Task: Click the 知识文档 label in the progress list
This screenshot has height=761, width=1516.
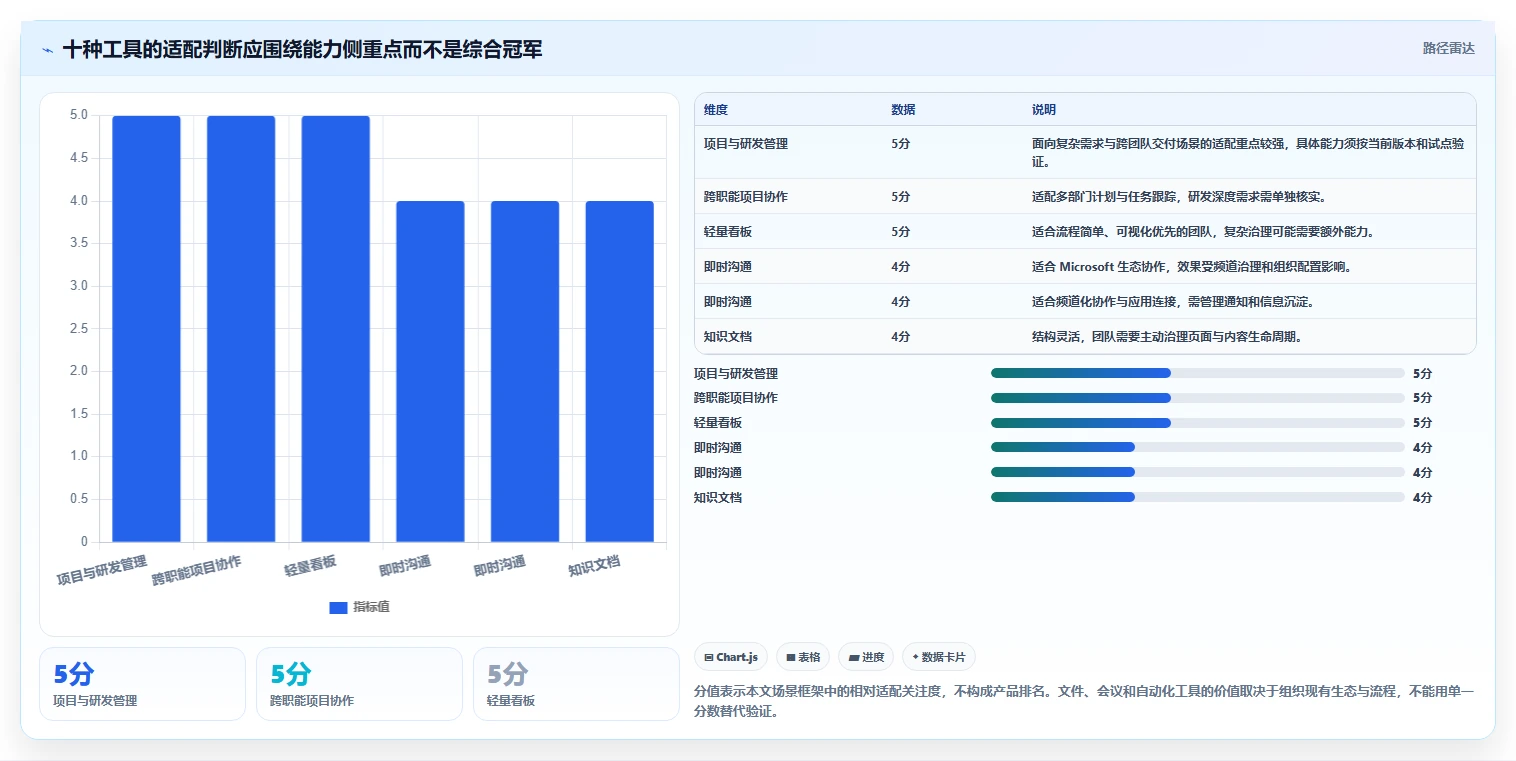Action: [718, 497]
